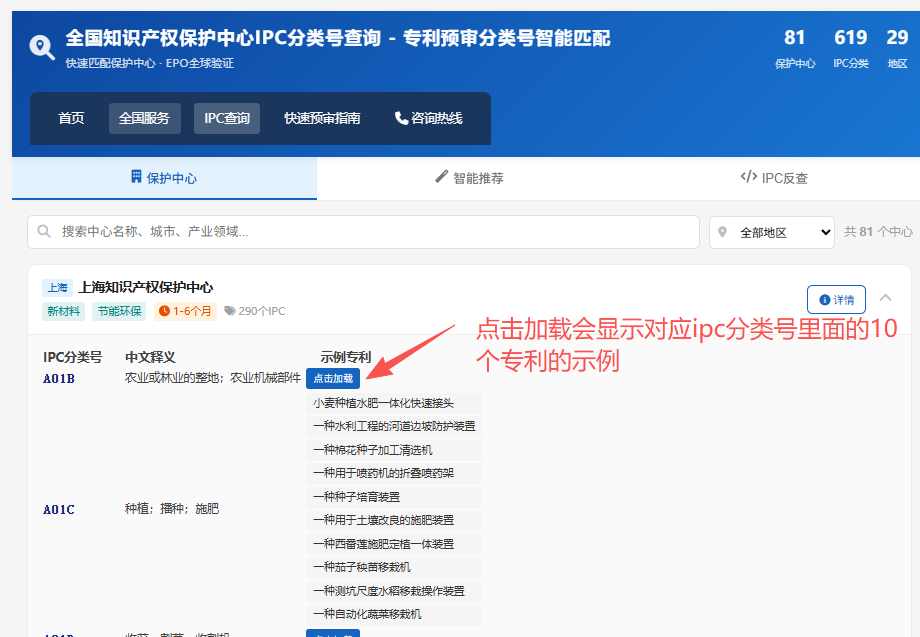Click the A01C classification code link
This screenshot has height=637, width=920.
(59, 509)
